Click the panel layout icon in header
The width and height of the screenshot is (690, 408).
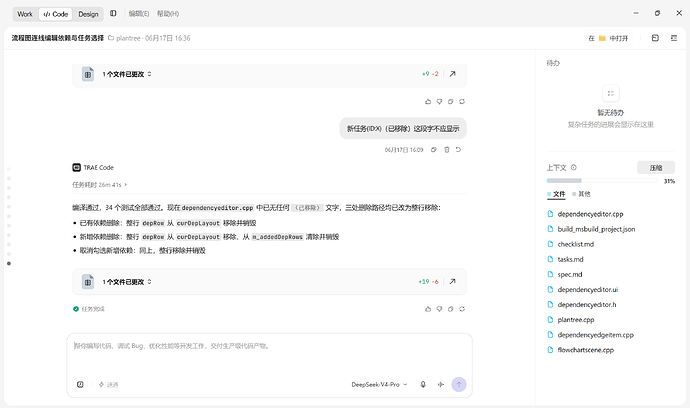[x=655, y=38]
